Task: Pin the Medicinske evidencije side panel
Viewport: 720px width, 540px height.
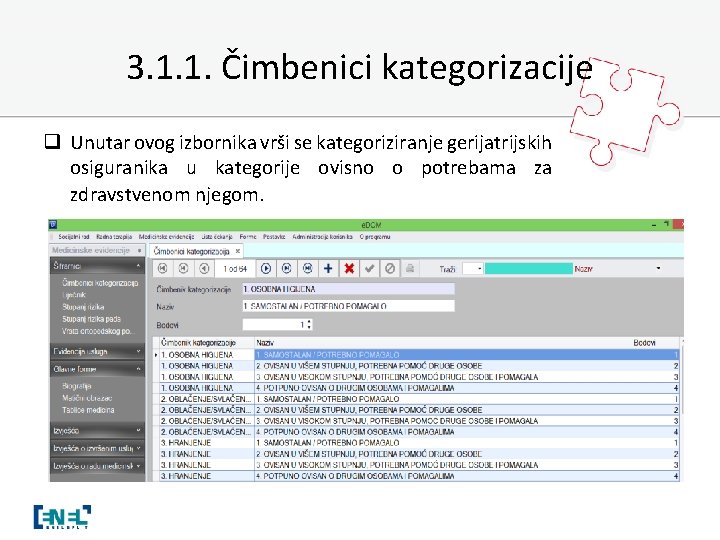Action: click(x=140, y=250)
